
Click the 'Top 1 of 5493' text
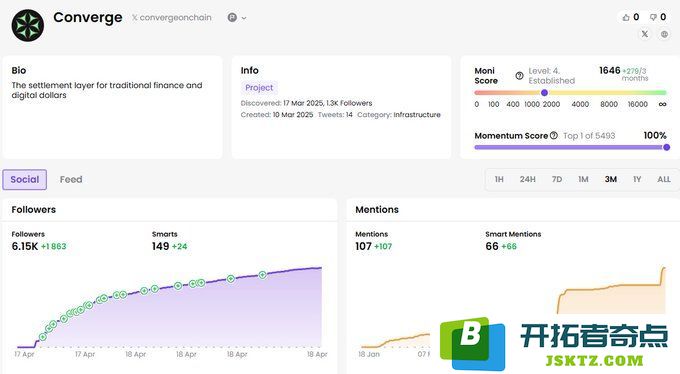(589, 136)
